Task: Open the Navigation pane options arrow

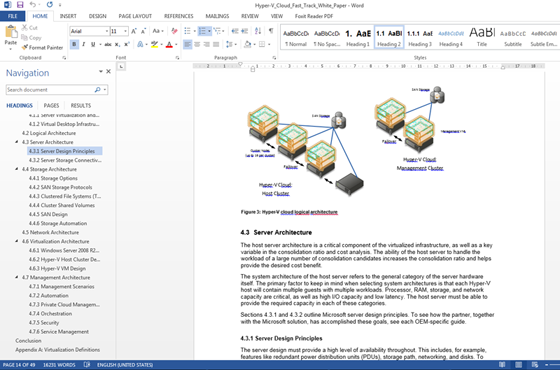Action: coord(101,72)
